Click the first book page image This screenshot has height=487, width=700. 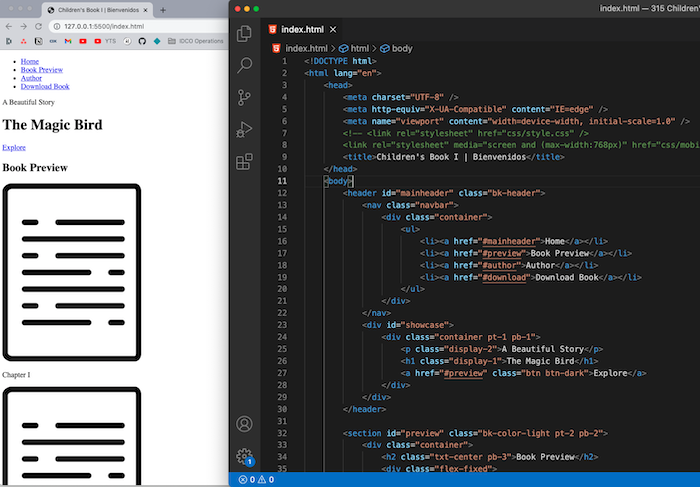point(72,272)
